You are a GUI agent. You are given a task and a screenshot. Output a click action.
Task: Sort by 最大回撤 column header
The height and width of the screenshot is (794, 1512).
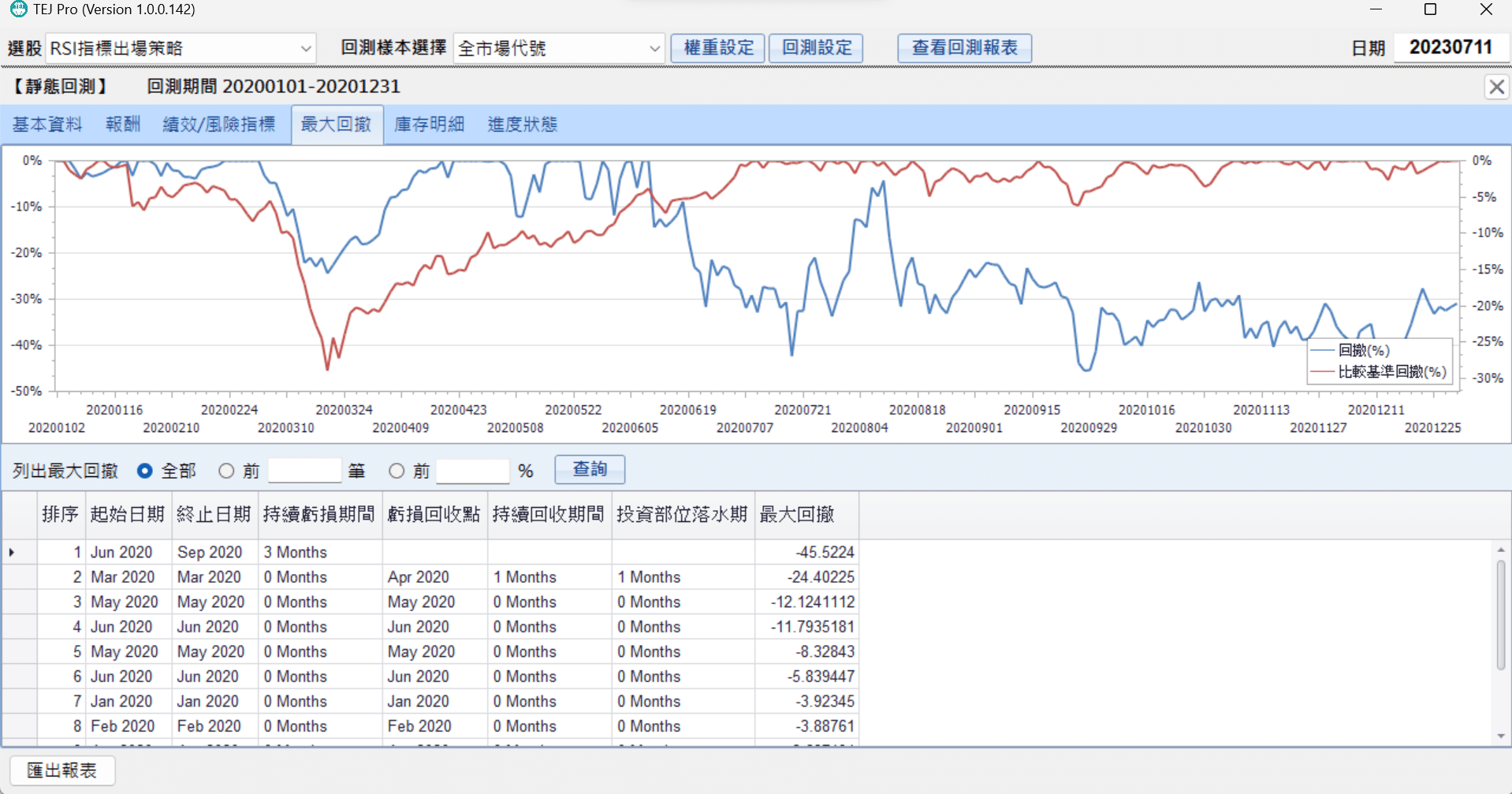[x=797, y=515]
